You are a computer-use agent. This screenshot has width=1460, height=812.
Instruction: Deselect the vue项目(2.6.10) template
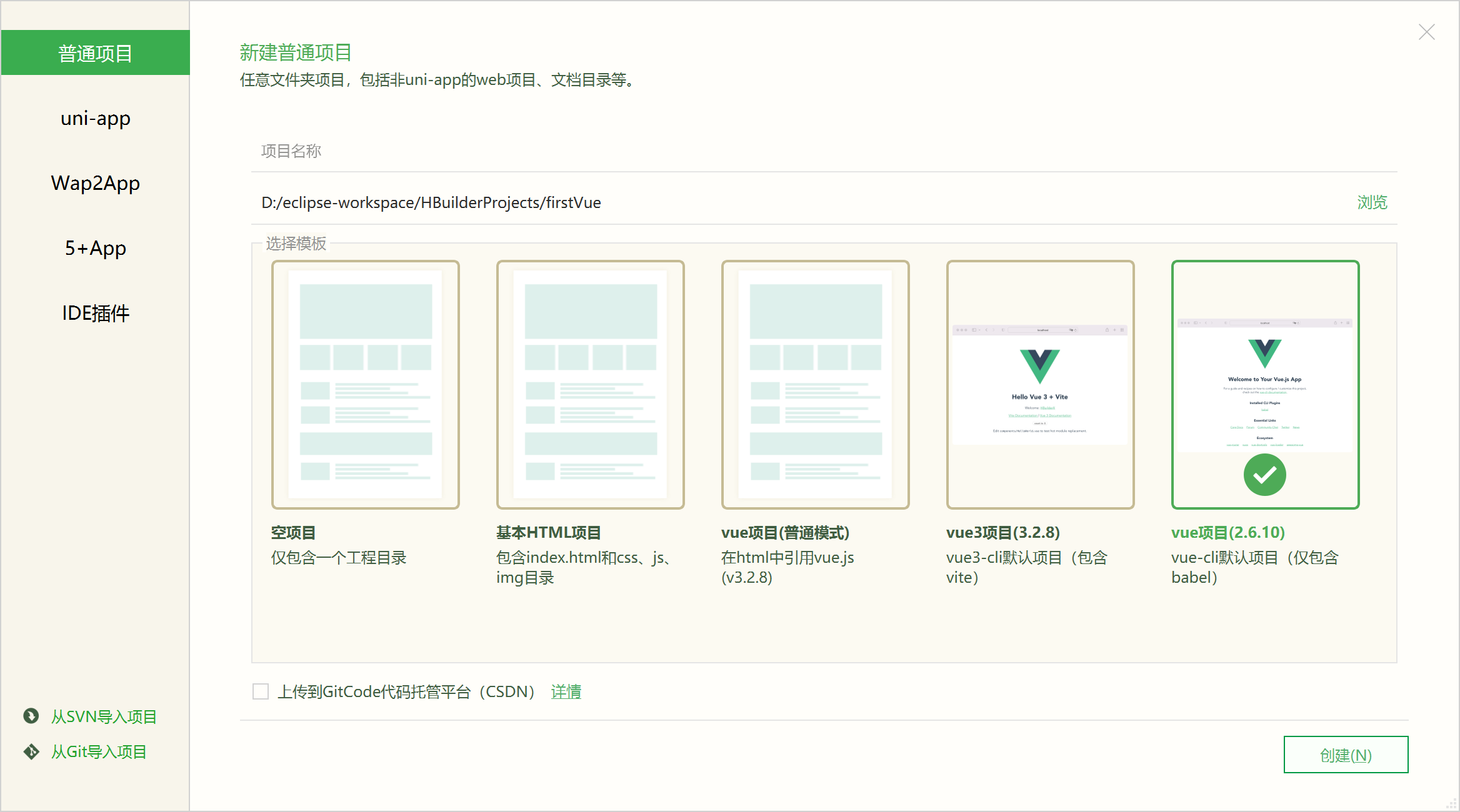tap(1265, 384)
